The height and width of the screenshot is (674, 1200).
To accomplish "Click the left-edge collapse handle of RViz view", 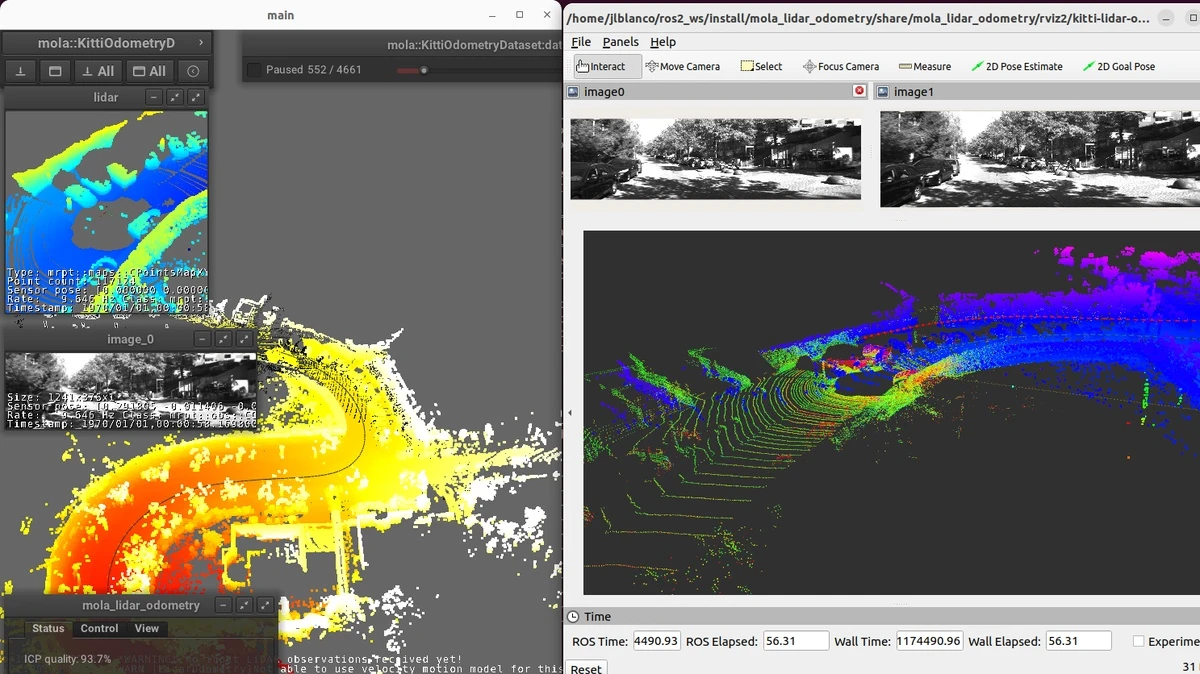I will click(571, 412).
